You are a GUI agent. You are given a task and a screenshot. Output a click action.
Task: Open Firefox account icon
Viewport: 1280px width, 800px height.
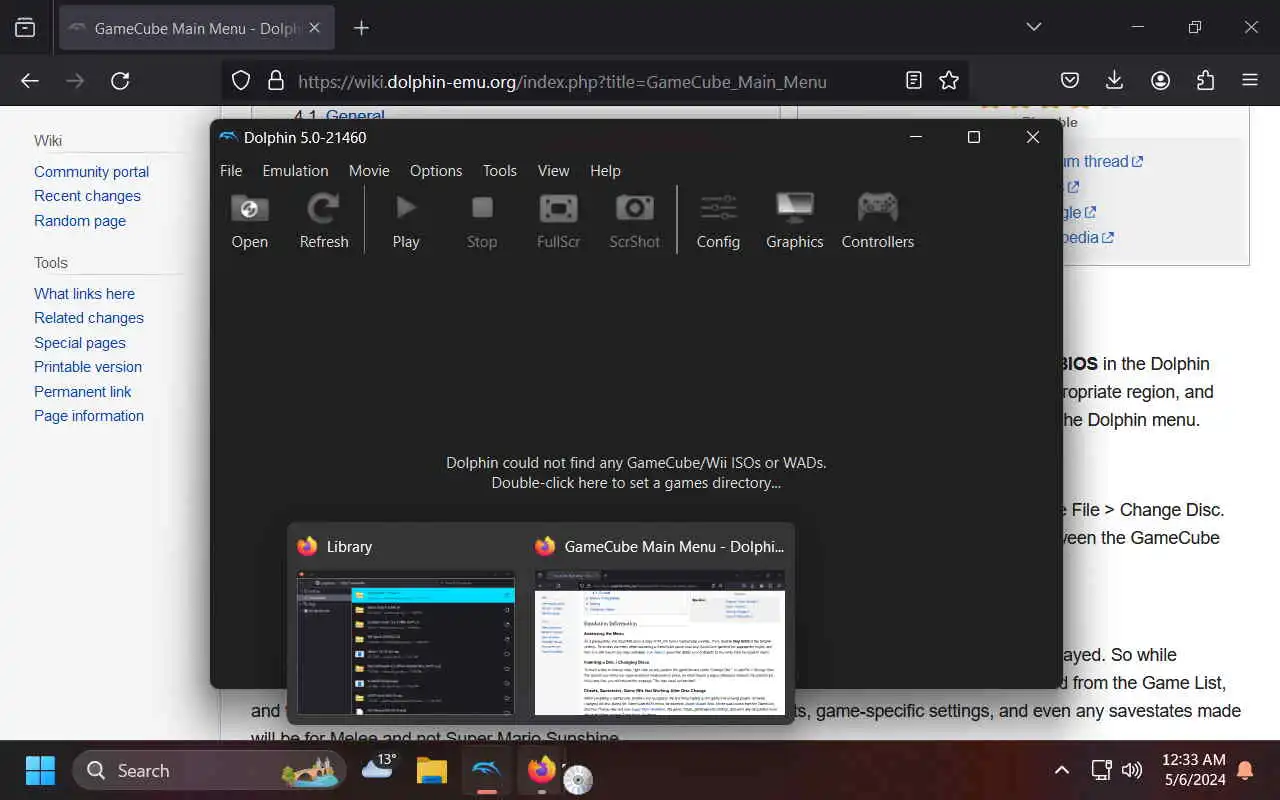1160,81
